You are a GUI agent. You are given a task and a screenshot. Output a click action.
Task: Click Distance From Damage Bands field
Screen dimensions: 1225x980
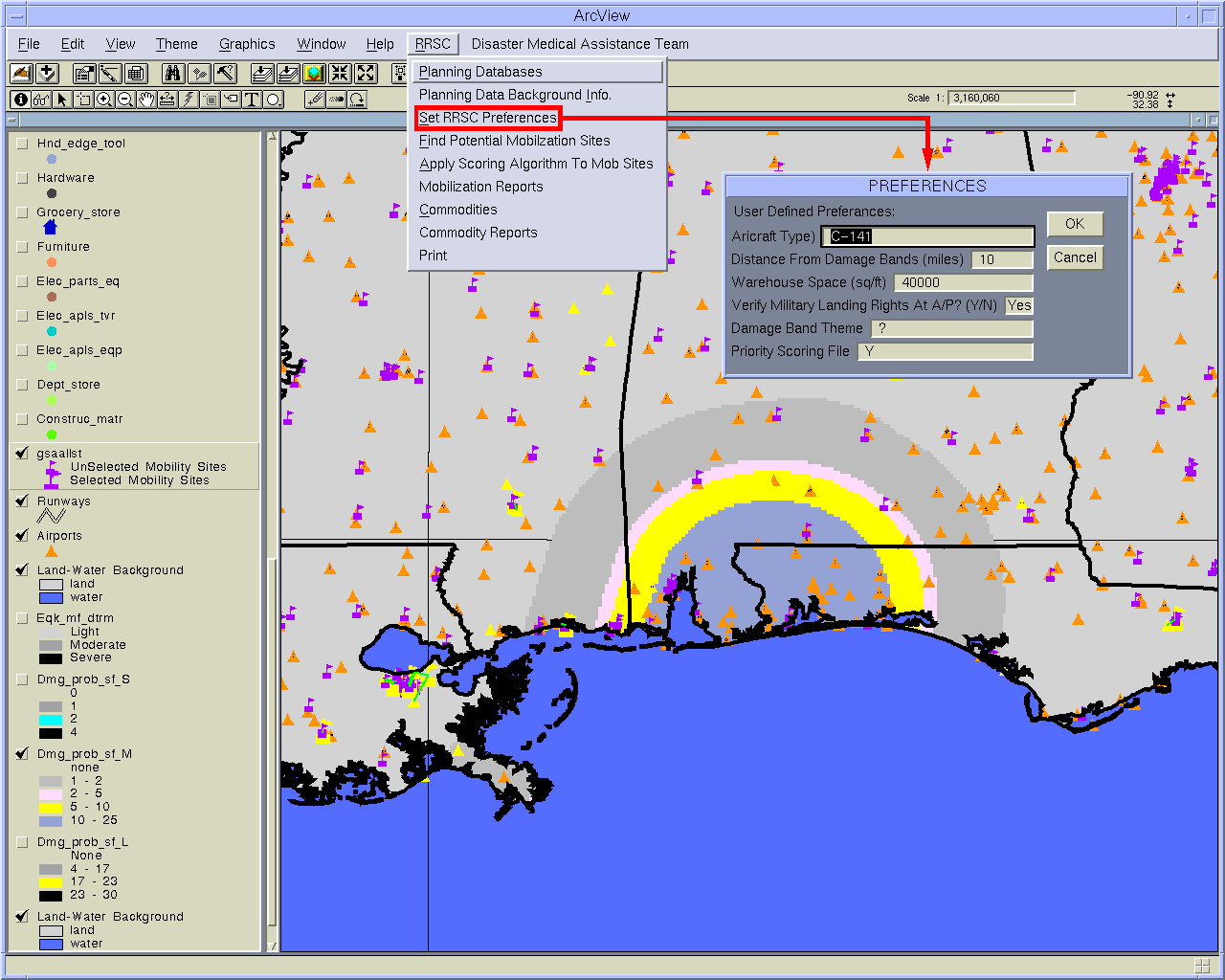tap(1002, 259)
